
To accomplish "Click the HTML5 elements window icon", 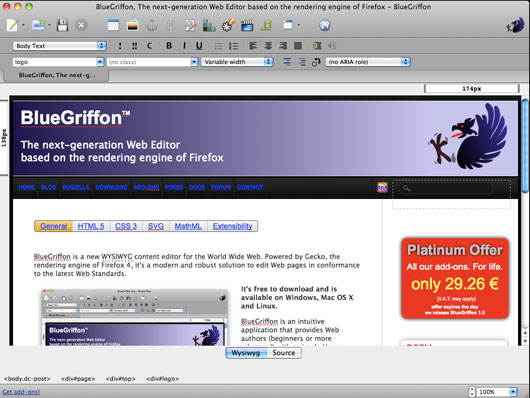I will coord(288,25).
